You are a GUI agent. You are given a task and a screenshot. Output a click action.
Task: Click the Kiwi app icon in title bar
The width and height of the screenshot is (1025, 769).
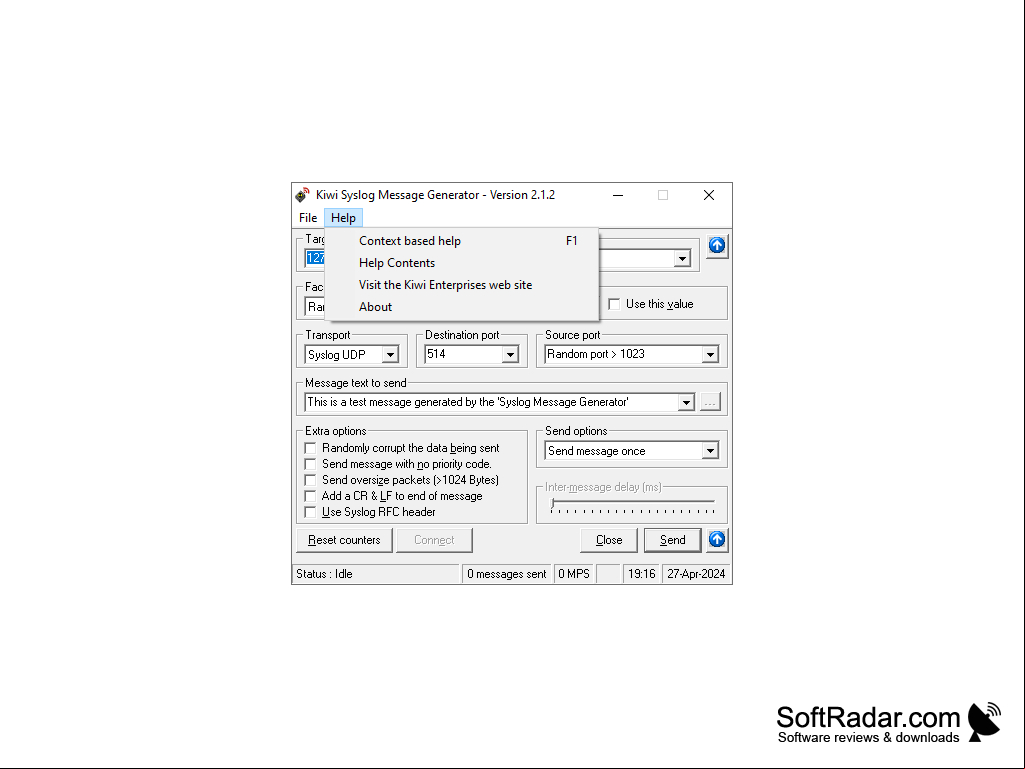point(302,195)
